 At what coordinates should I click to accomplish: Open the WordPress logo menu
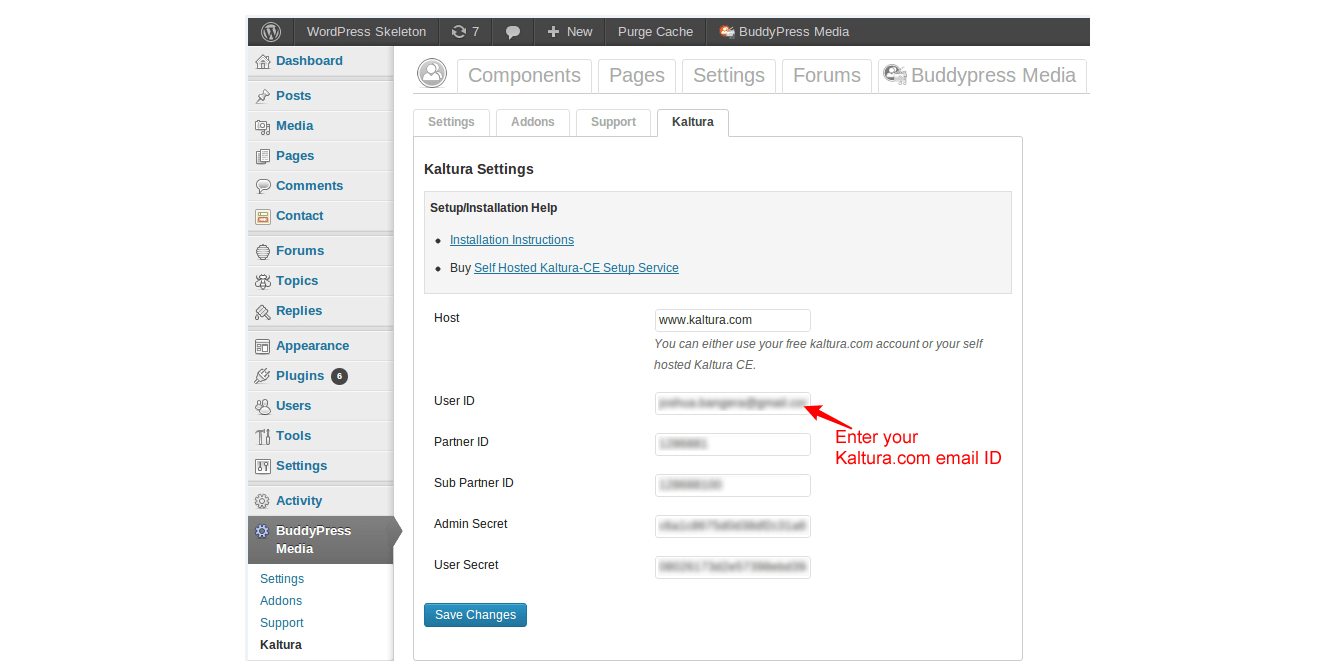point(270,32)
